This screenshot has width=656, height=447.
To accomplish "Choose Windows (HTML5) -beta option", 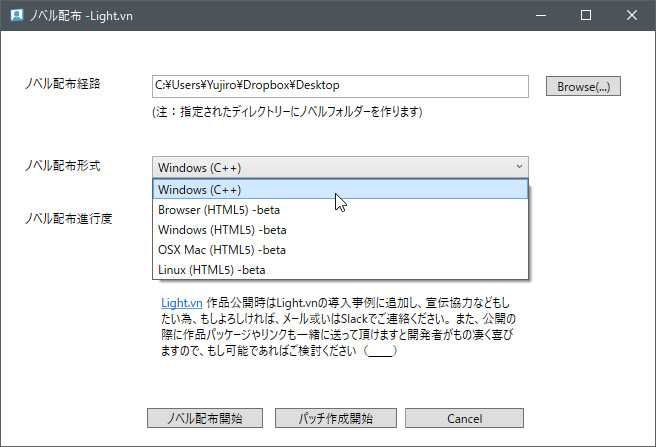I will 340,229.
